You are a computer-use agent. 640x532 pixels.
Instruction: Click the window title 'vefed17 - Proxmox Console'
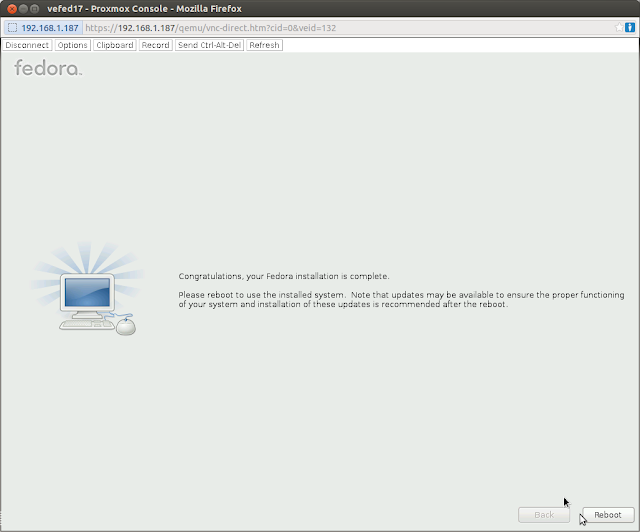[x=107, y=9]
